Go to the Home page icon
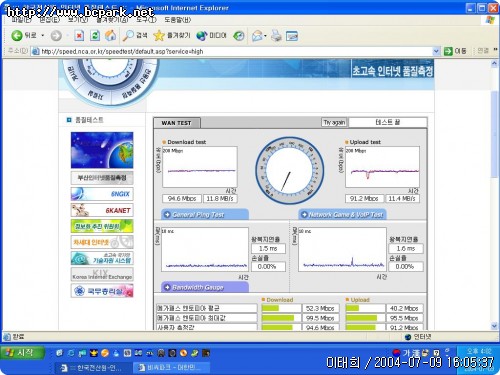Image resolution: width=500 pixels, height=375 pixels. 110,36
